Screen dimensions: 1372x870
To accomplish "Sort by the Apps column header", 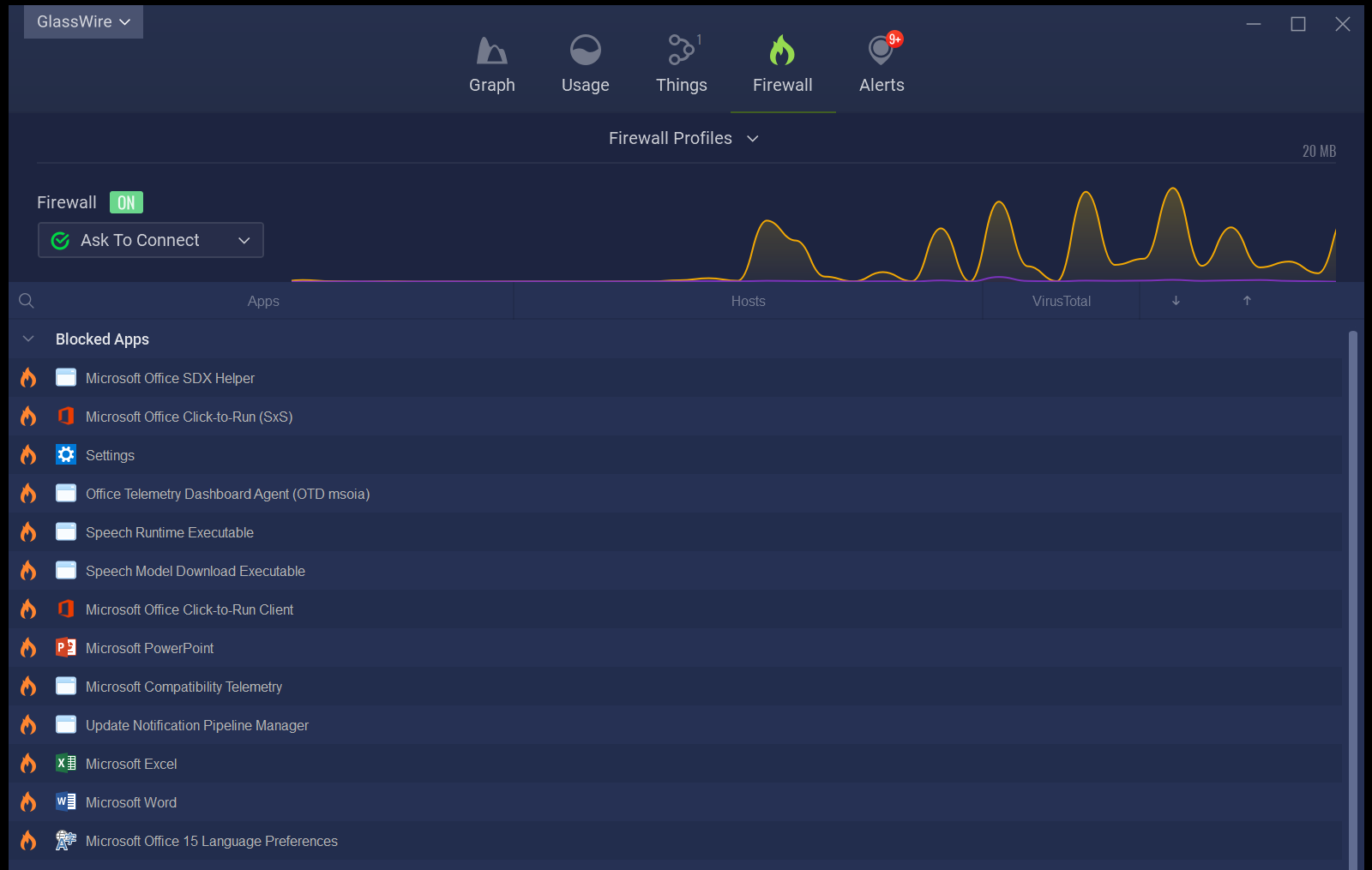I will (x=263, y=301).
